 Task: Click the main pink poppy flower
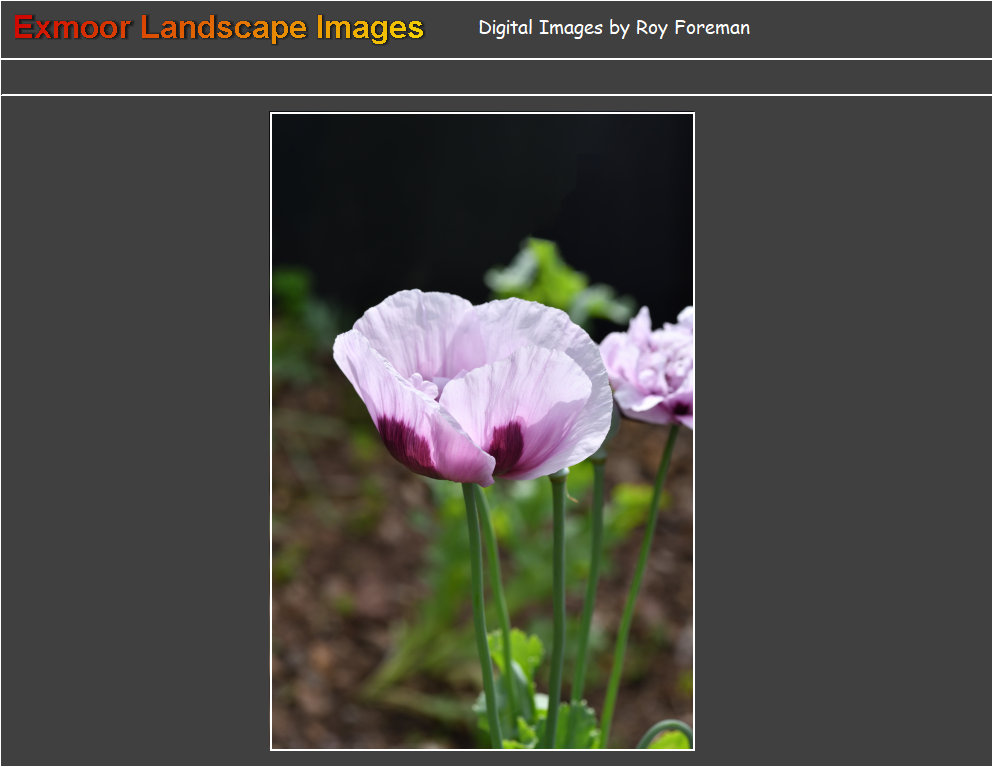click(x=470, y=380)
